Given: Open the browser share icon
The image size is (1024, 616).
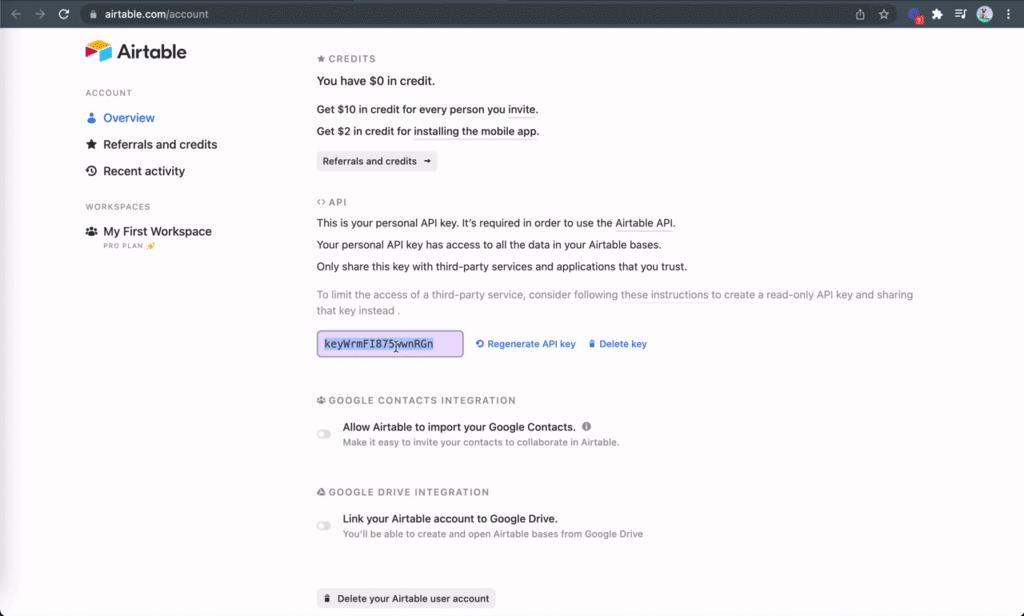Looking at the screenshot, I should [x=860, y=14].
